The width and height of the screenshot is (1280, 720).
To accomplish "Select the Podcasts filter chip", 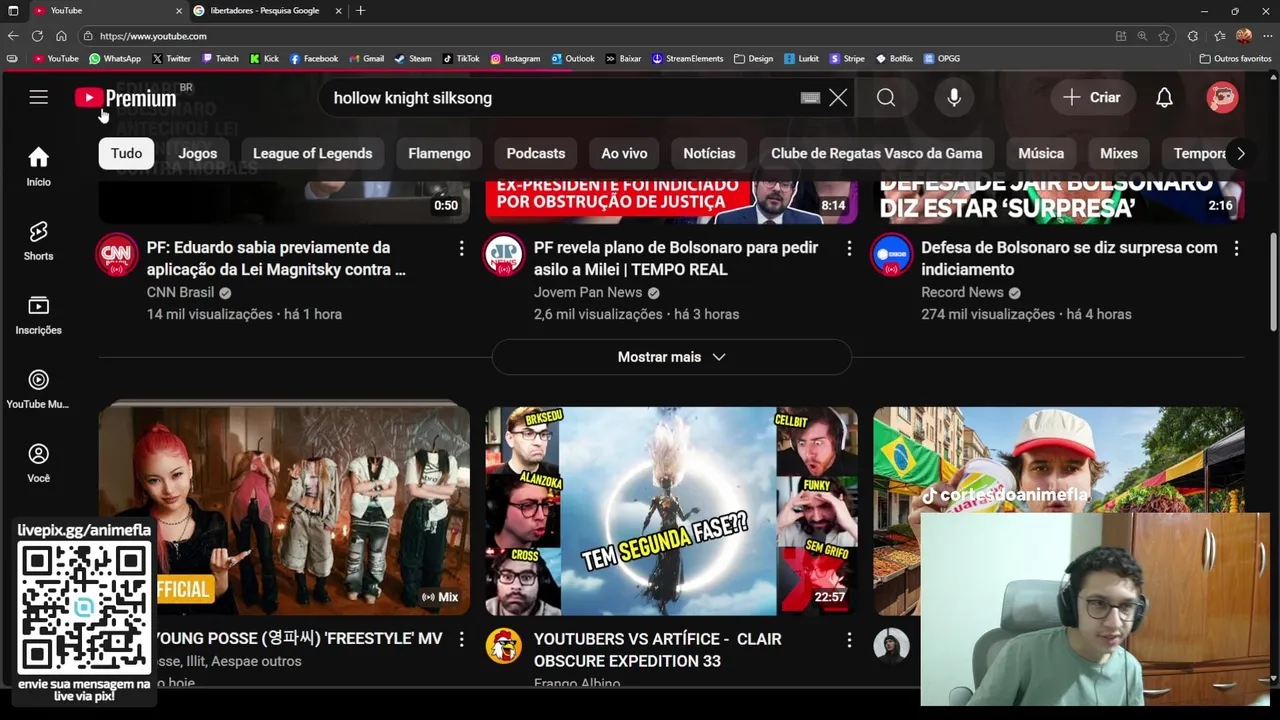I will [x=536, y=153].
